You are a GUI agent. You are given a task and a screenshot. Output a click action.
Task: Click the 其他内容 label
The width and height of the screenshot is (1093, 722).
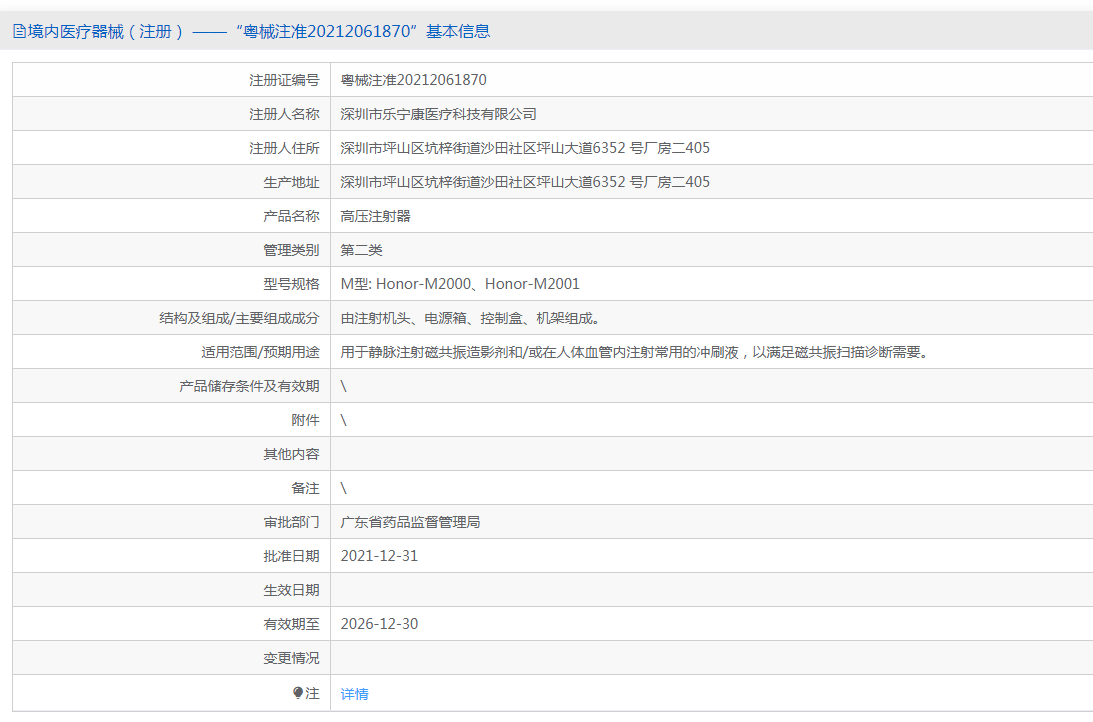[291, 454]
